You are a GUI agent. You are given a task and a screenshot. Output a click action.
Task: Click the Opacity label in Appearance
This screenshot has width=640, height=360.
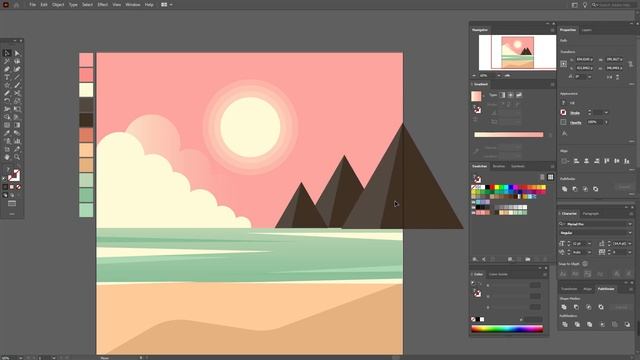pyautogui.click(x=576, y=122)
